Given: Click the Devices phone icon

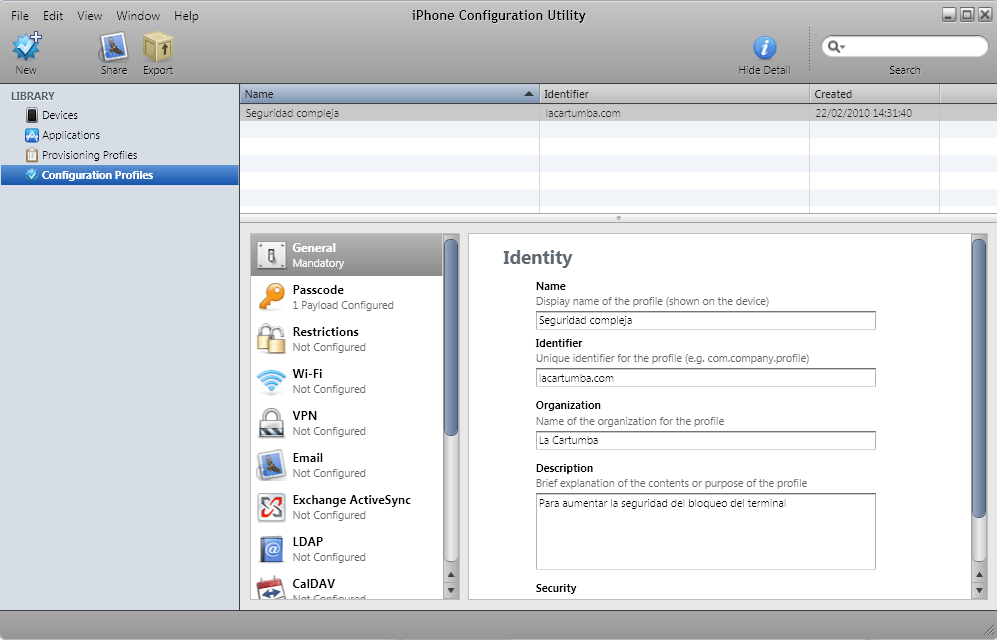Looking at the screenshot, I should [32, 115].
